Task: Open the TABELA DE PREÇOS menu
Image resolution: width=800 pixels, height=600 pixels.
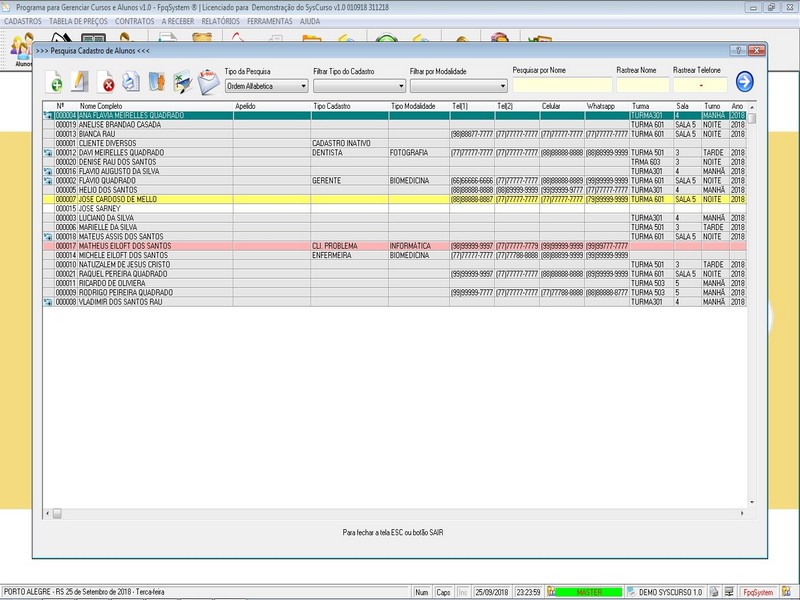Action: point(78,21)
